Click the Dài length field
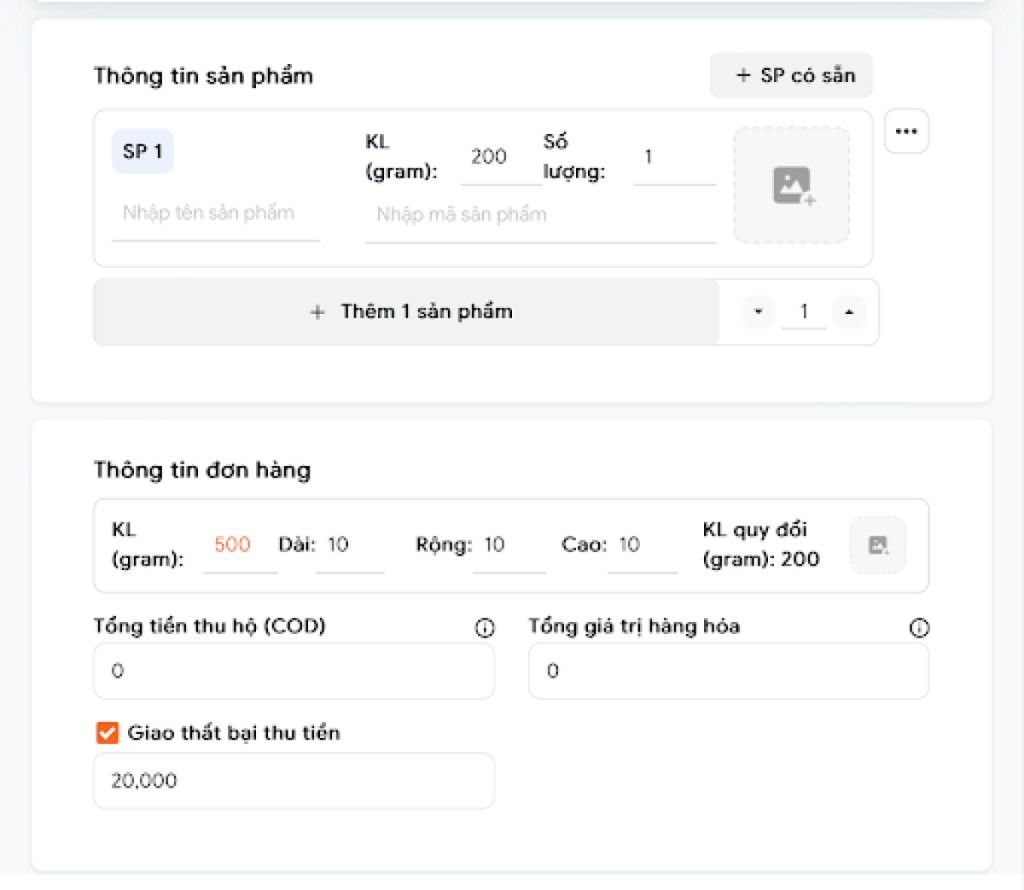The width and height of the screenshot is (1024, 890). click(x=350, y=545)
